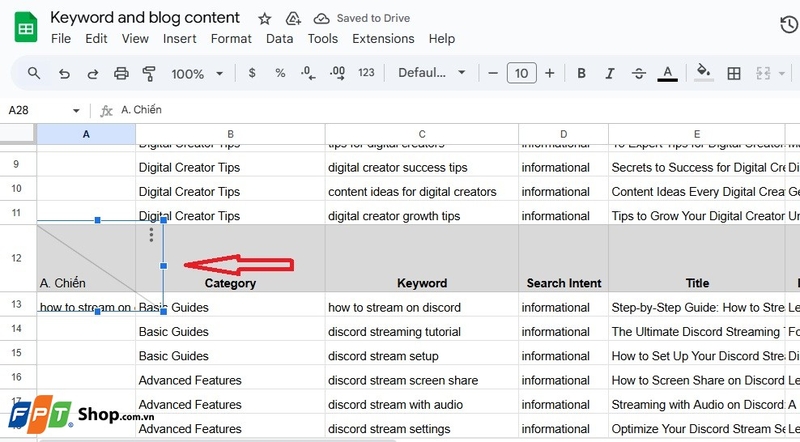Click the Category header cell
Screen dimensions: 800x442
(230, 258)
